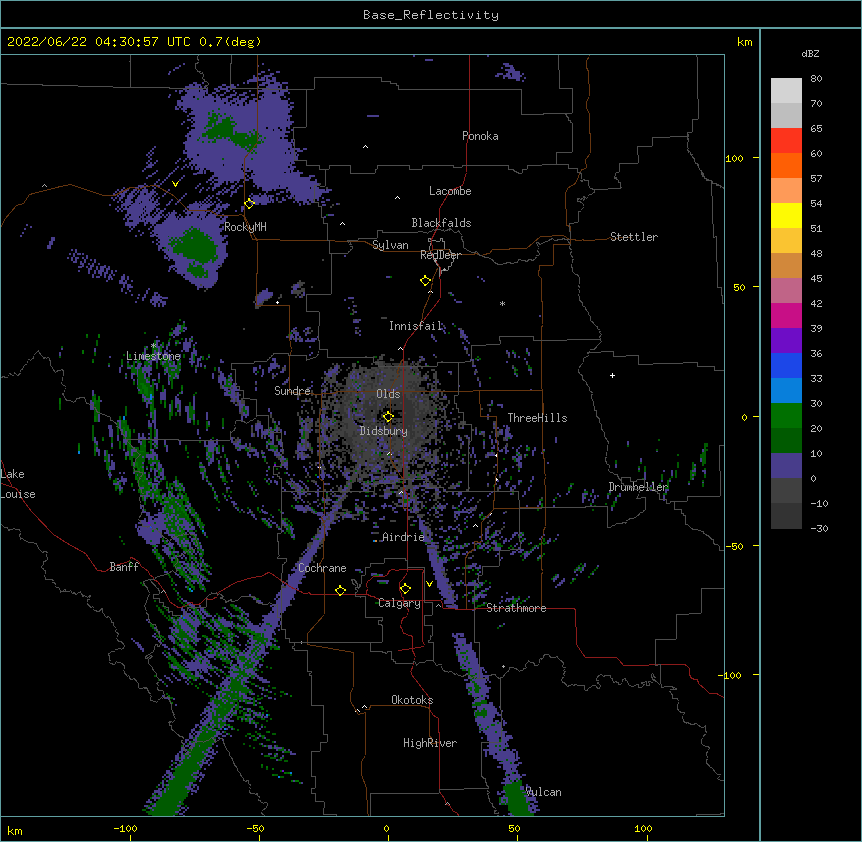The image size is (862, 842).
Task: Click the radar site marker near Olds
Action: coord(388,416)
